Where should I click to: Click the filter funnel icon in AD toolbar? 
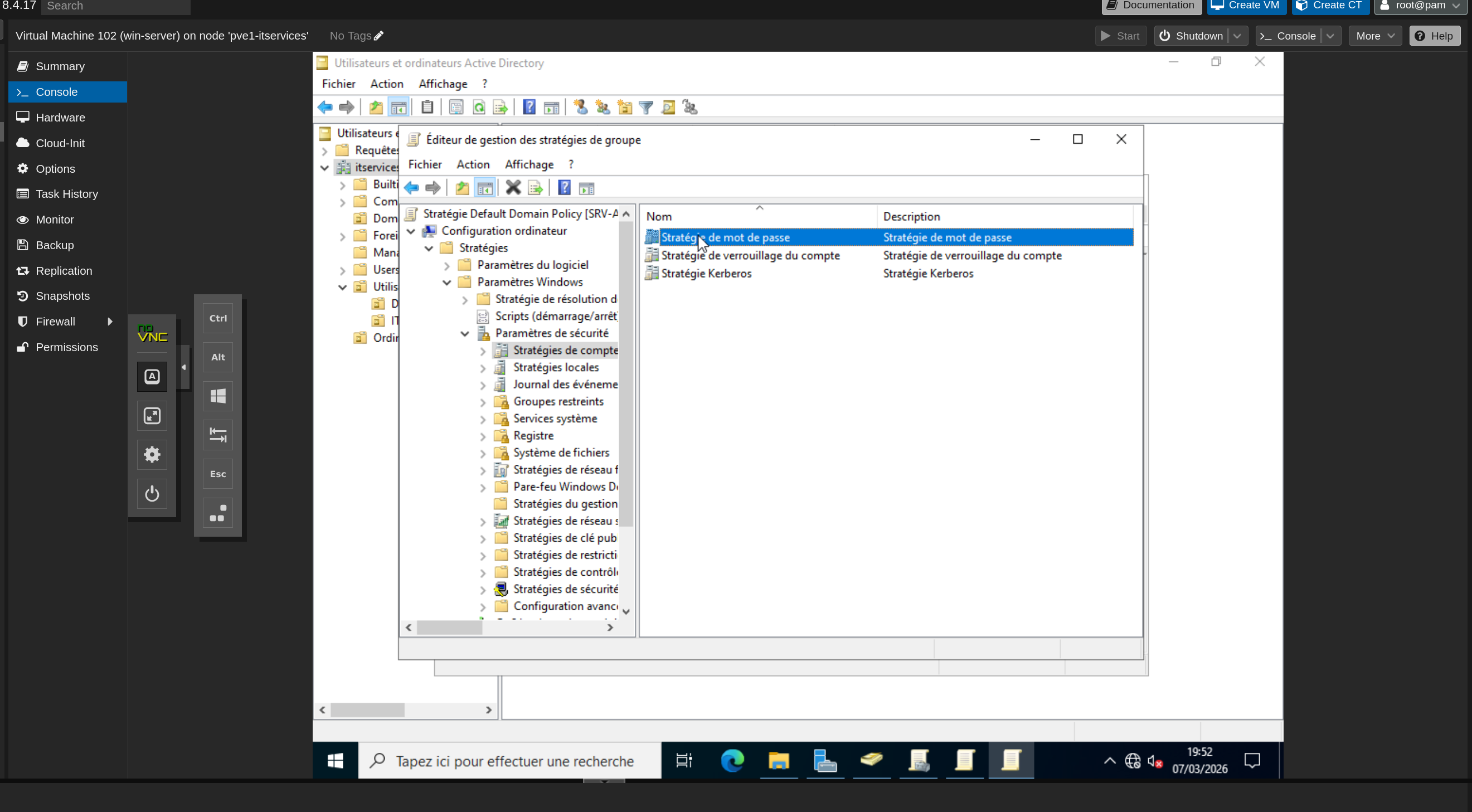[x=646, y=108]
